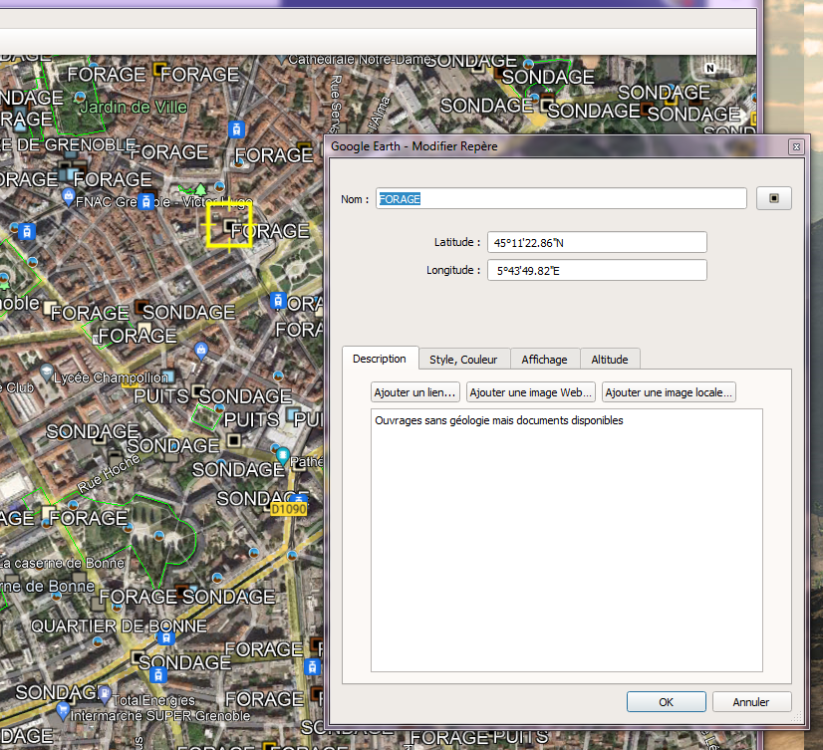The height and width of the screenshot is (750, 823).
Task: Click the D1090 yellow road shield
Action: tap(289, 509)
